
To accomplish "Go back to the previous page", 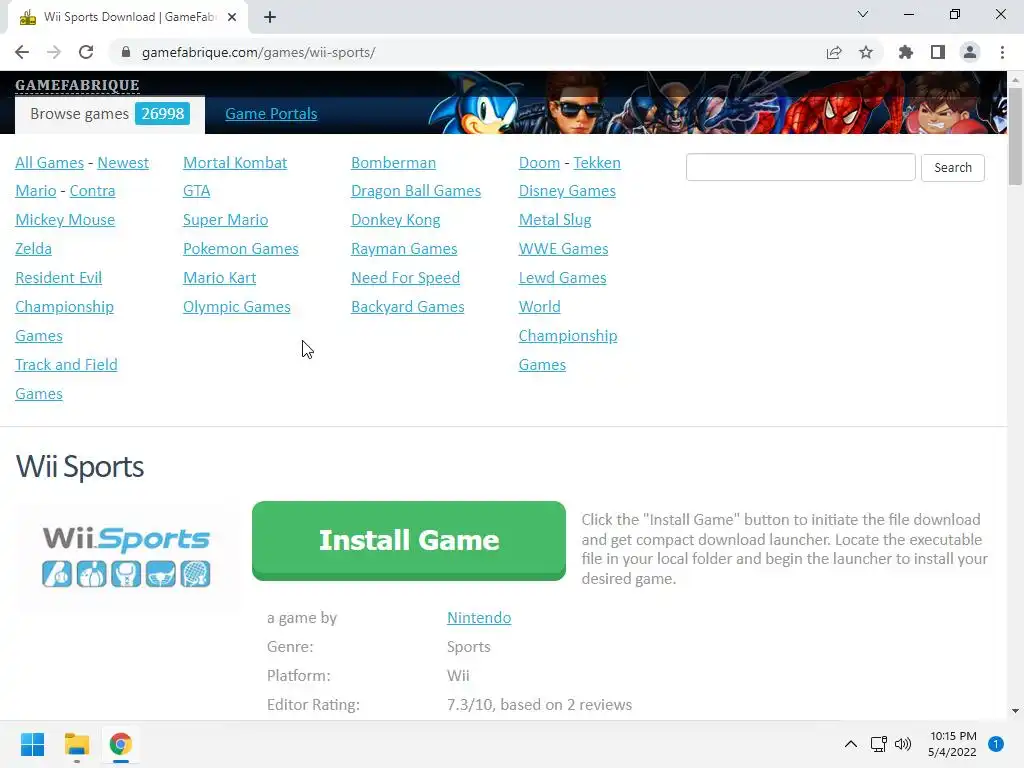I will coord(22,52).
